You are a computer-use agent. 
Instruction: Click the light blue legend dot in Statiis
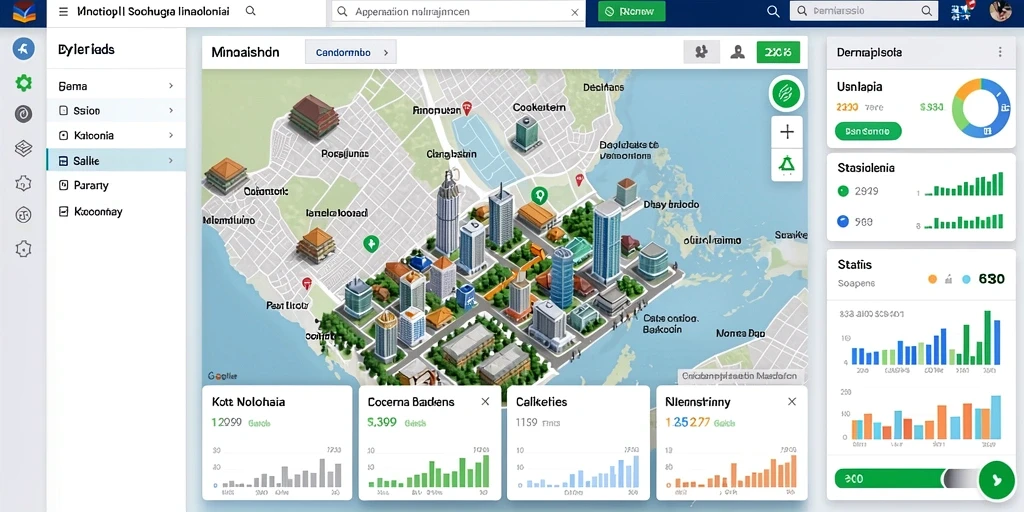pyautogui.click(x=967, y=279)
